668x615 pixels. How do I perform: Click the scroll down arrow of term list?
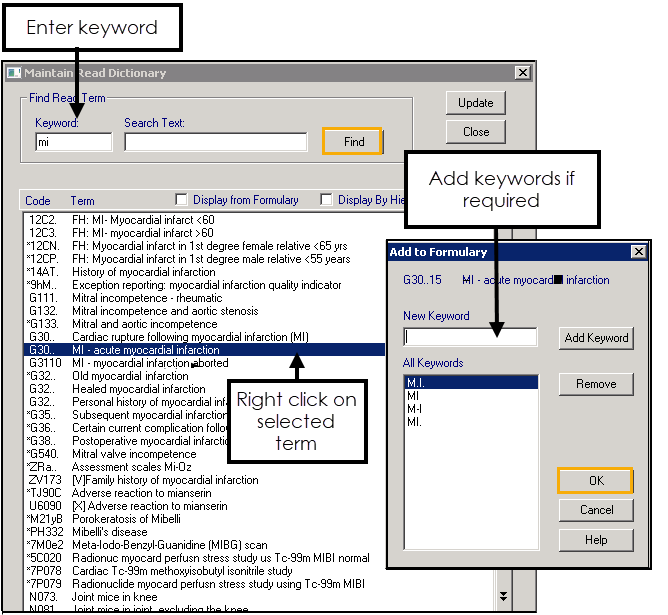(x=504, y=595)
